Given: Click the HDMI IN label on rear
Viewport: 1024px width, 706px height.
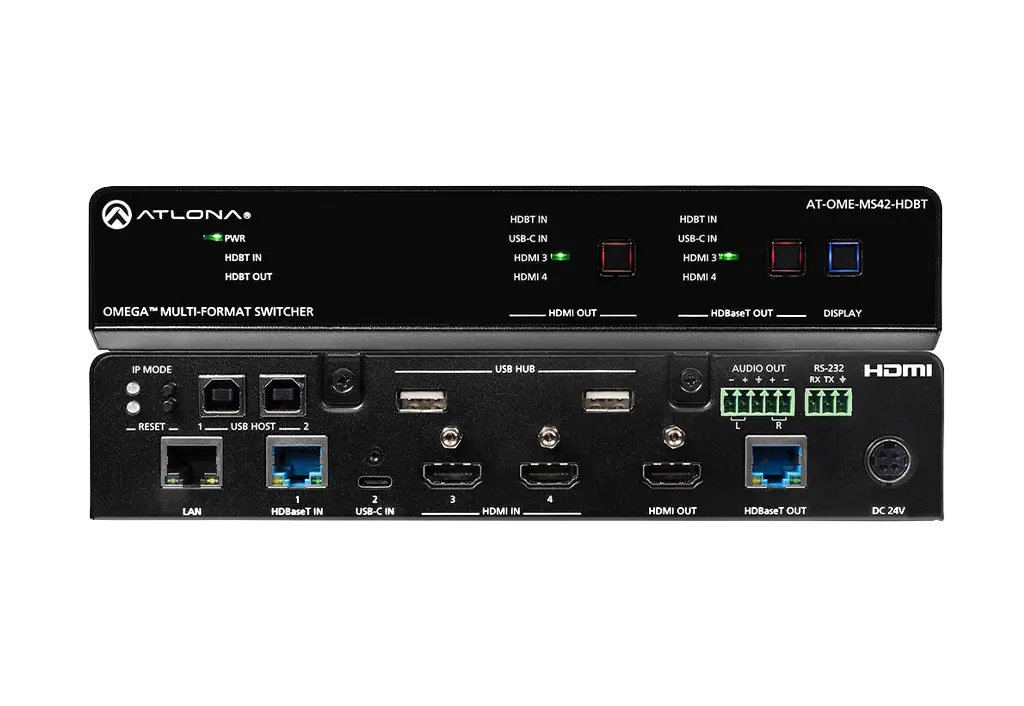Looking at the screenshot, I should tap(501, 511).
